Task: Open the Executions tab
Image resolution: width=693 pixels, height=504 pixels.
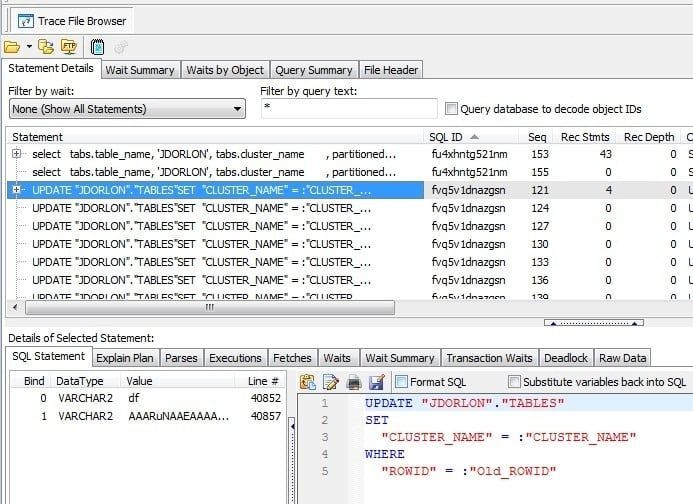Action: (x=235, y=358)
